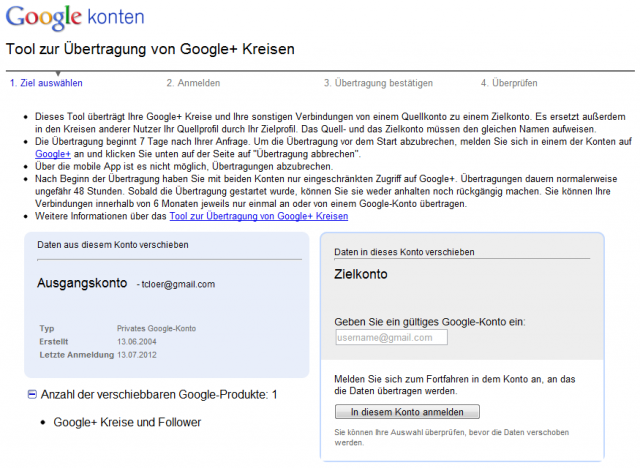
Task: Select the '4. Überprüfen' step
Action: [x=509, y=83]
